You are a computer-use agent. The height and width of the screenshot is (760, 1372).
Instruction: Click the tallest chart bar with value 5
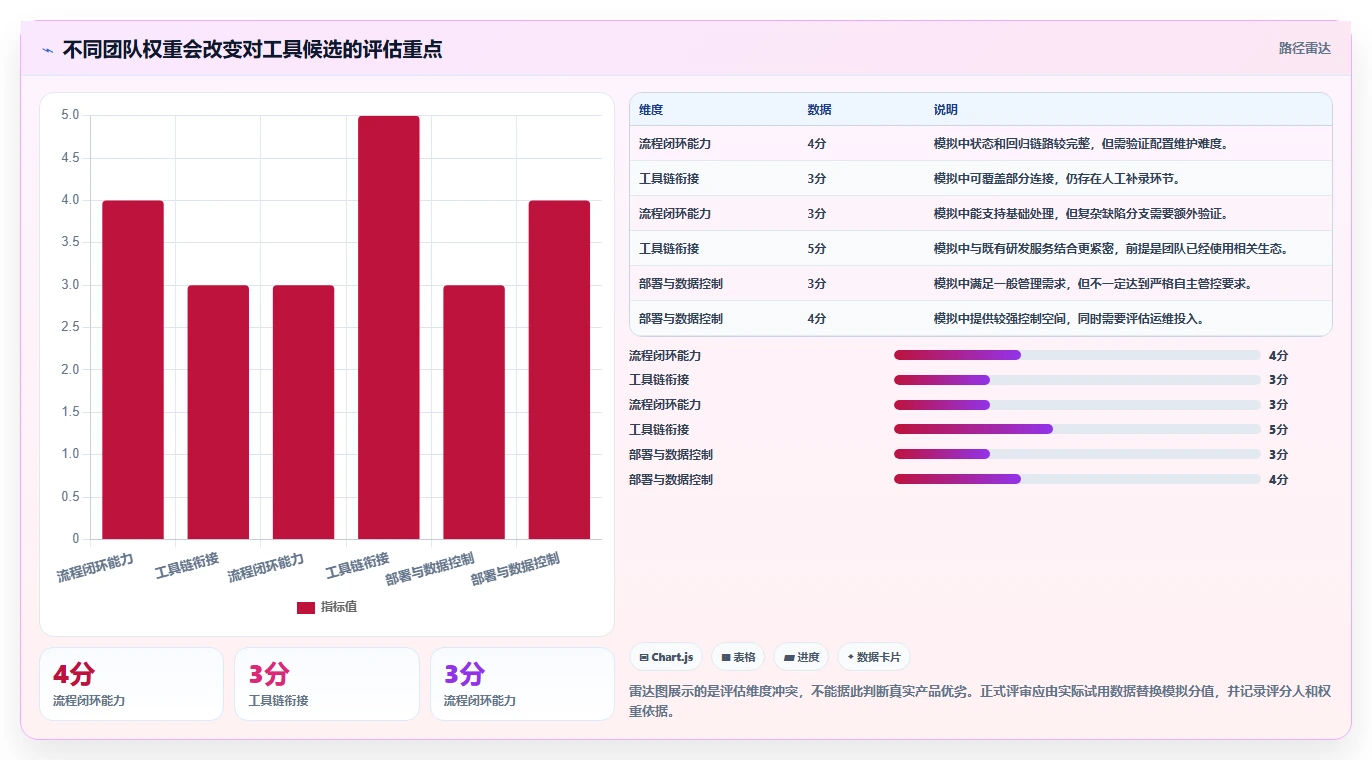coord(389,327)
